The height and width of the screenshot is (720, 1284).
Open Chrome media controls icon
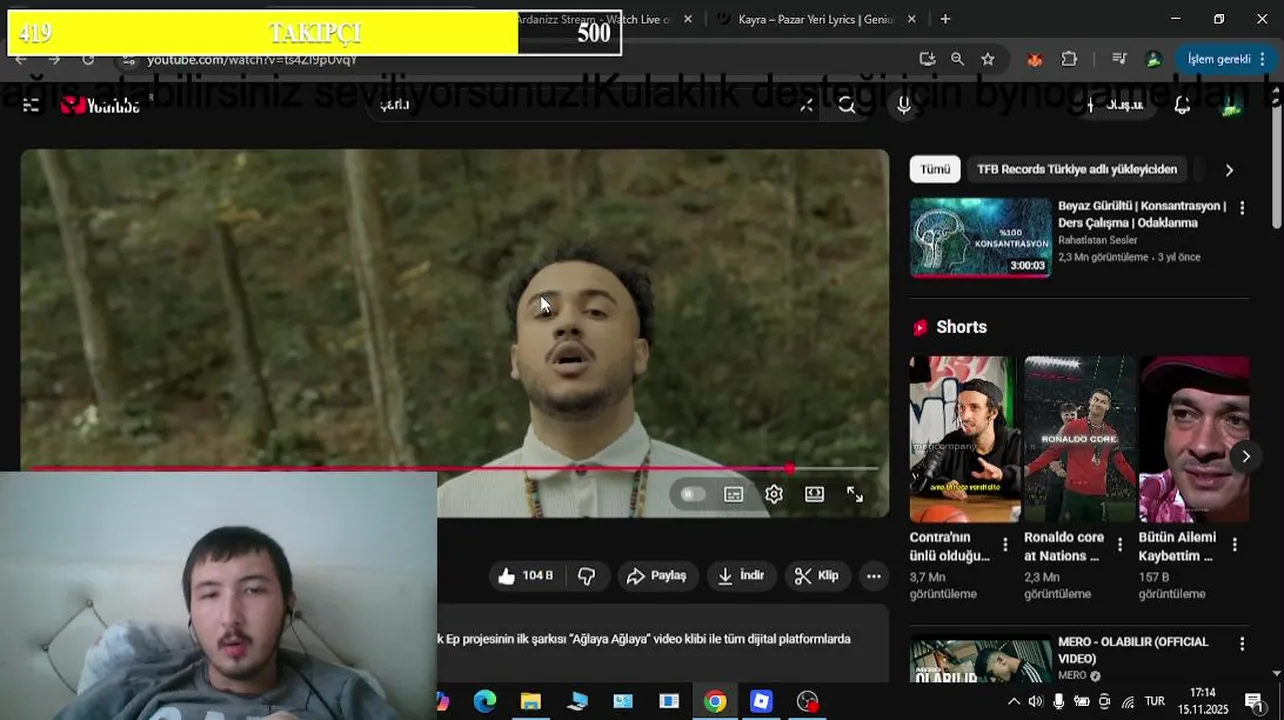click(1119, 59)
